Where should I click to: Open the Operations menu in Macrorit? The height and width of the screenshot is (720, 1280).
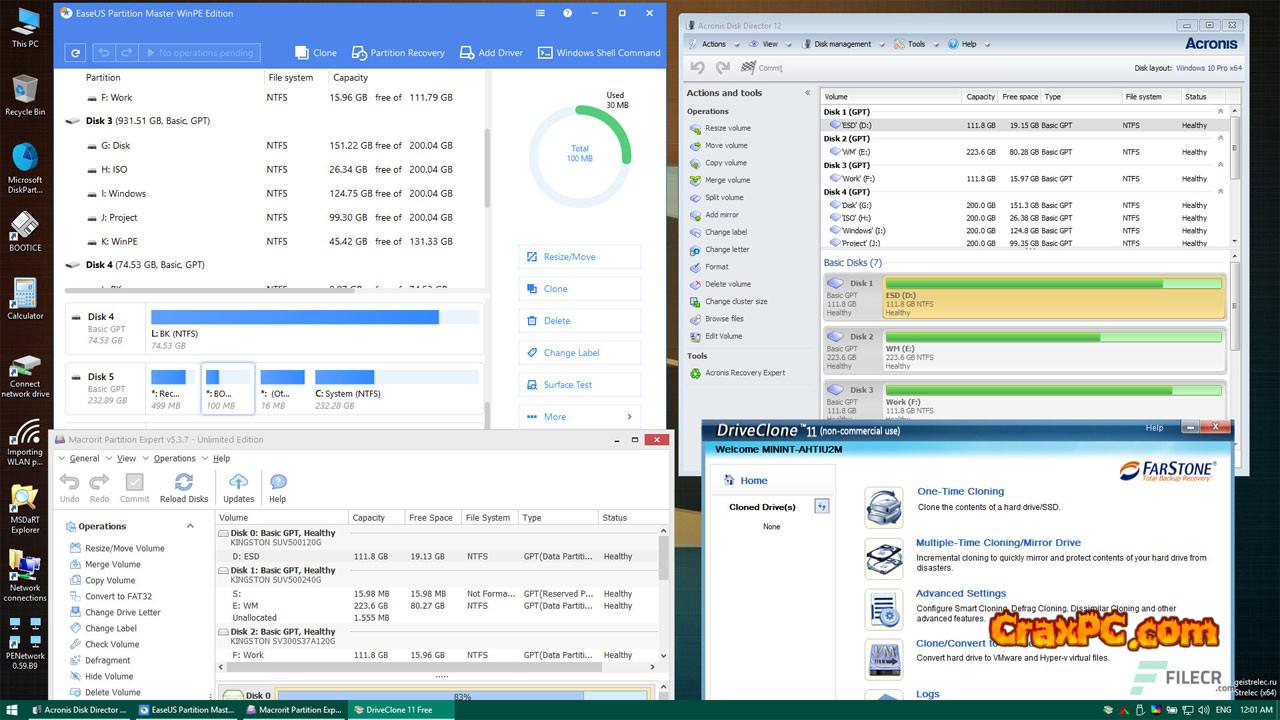174,458
